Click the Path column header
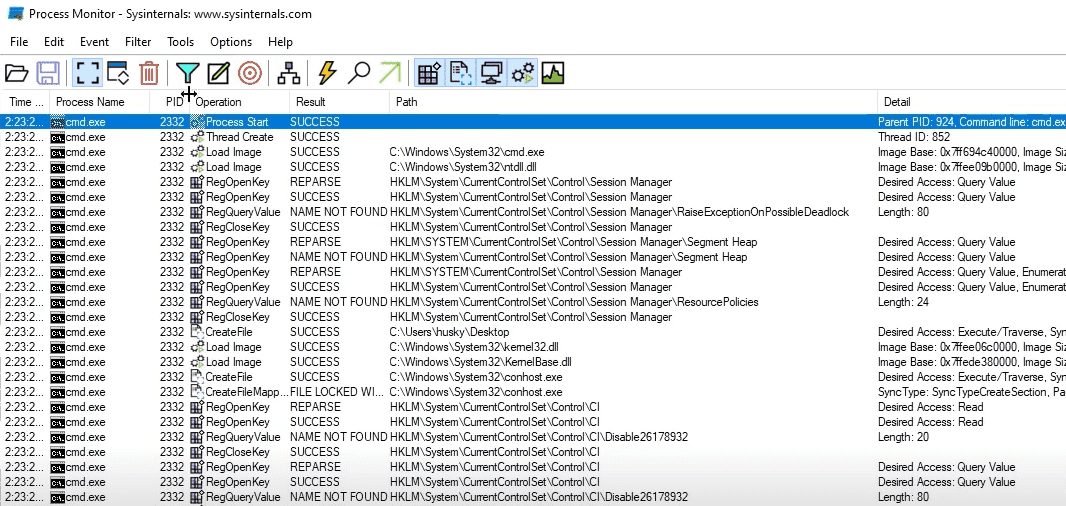Viewport: 1066px width, 506px height. click(x=632, y=102)
